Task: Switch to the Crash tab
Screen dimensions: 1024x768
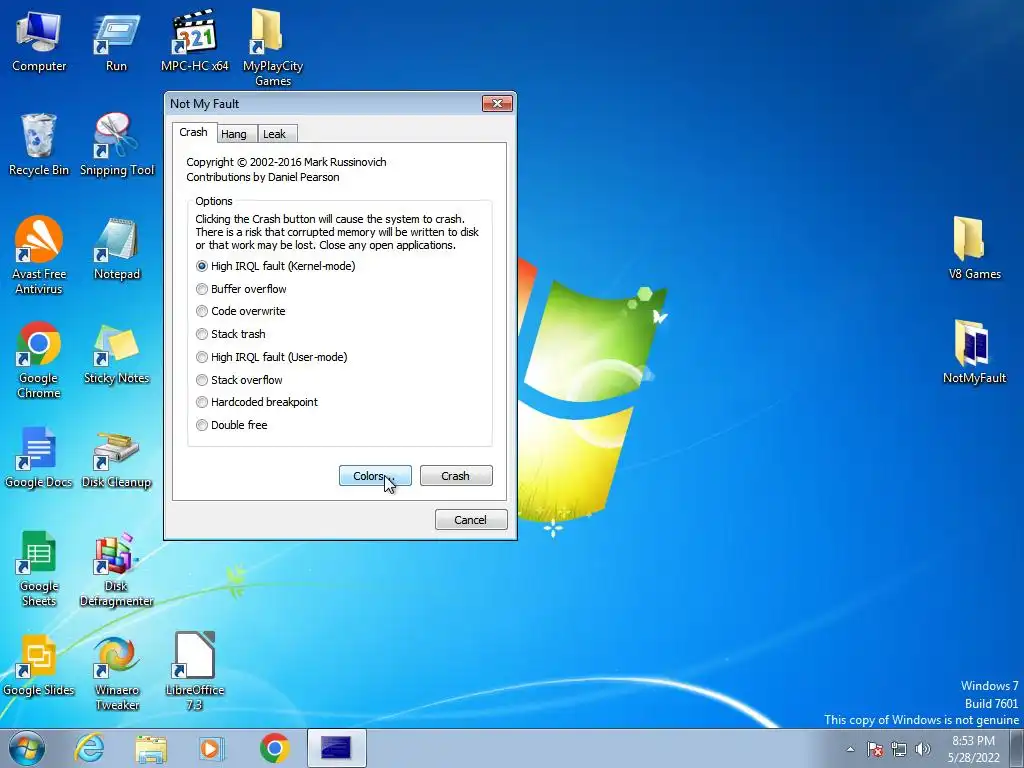Action: [x=193, y=132]
